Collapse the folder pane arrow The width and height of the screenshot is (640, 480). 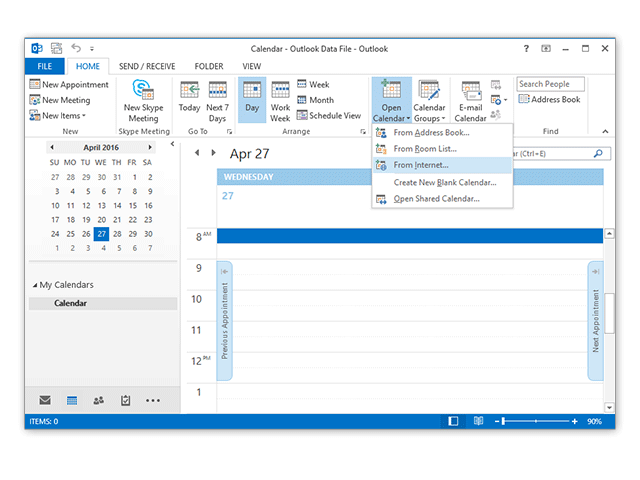[x=173, y=144]
